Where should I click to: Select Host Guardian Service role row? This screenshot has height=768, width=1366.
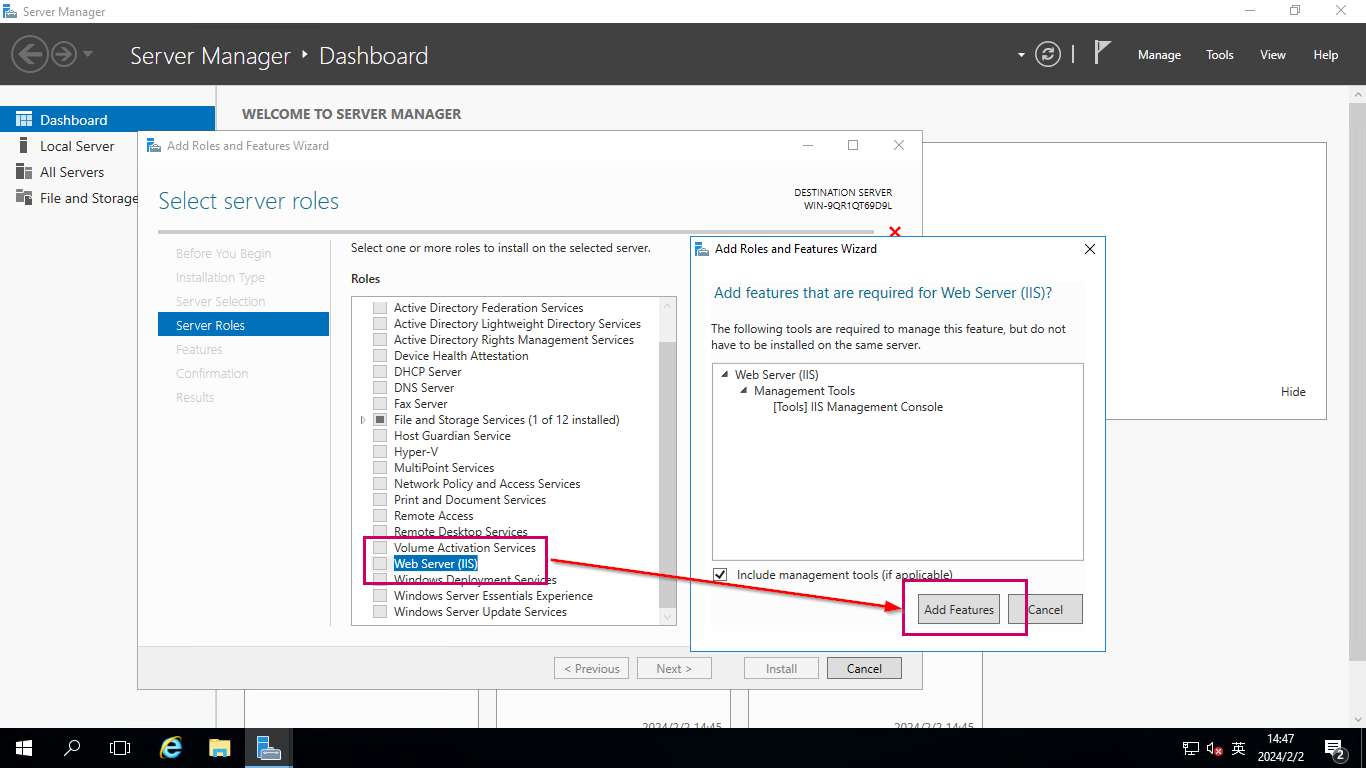tap(452, 436)
